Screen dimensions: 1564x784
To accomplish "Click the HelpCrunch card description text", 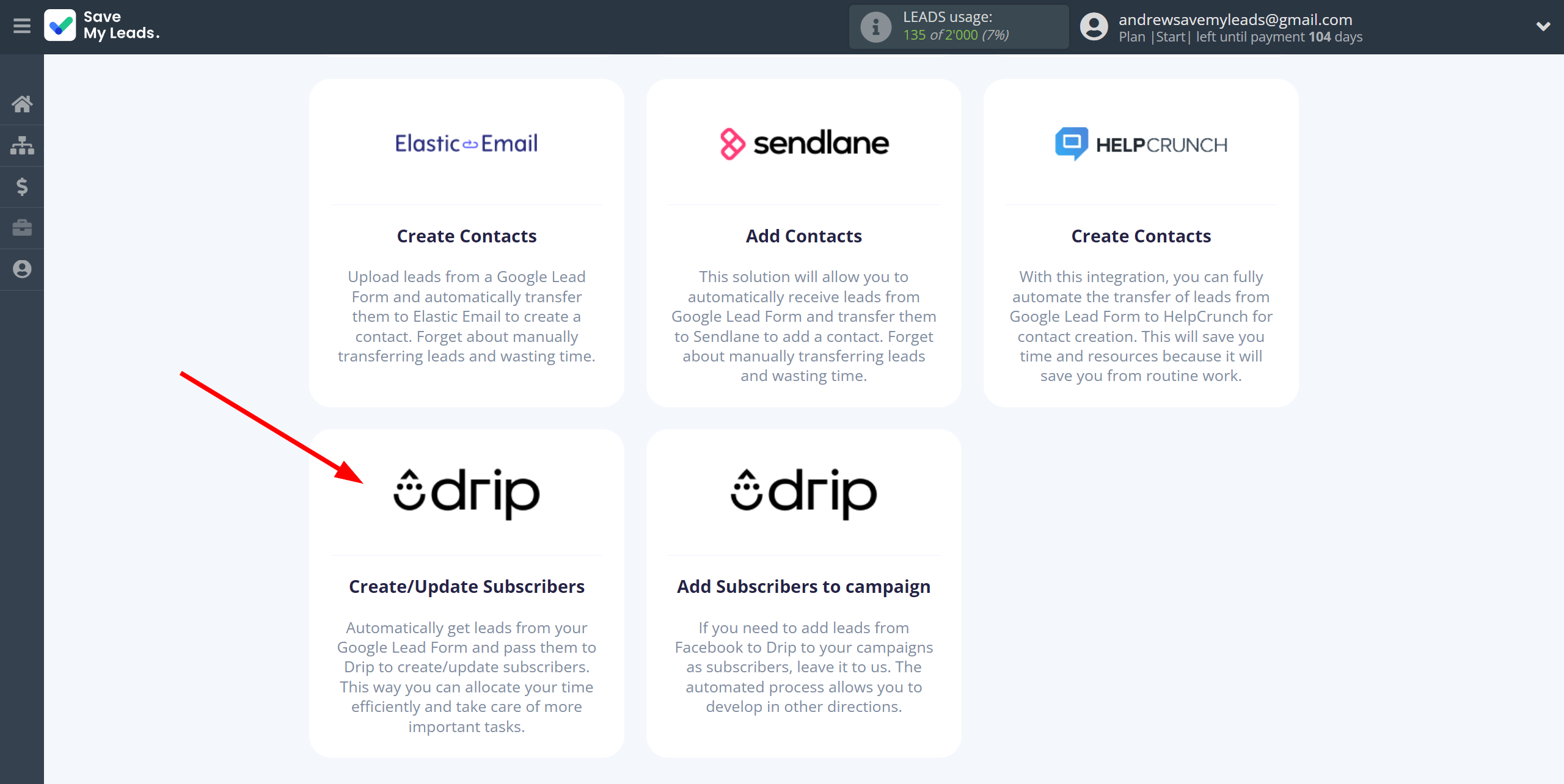I will coord(1141,326).
